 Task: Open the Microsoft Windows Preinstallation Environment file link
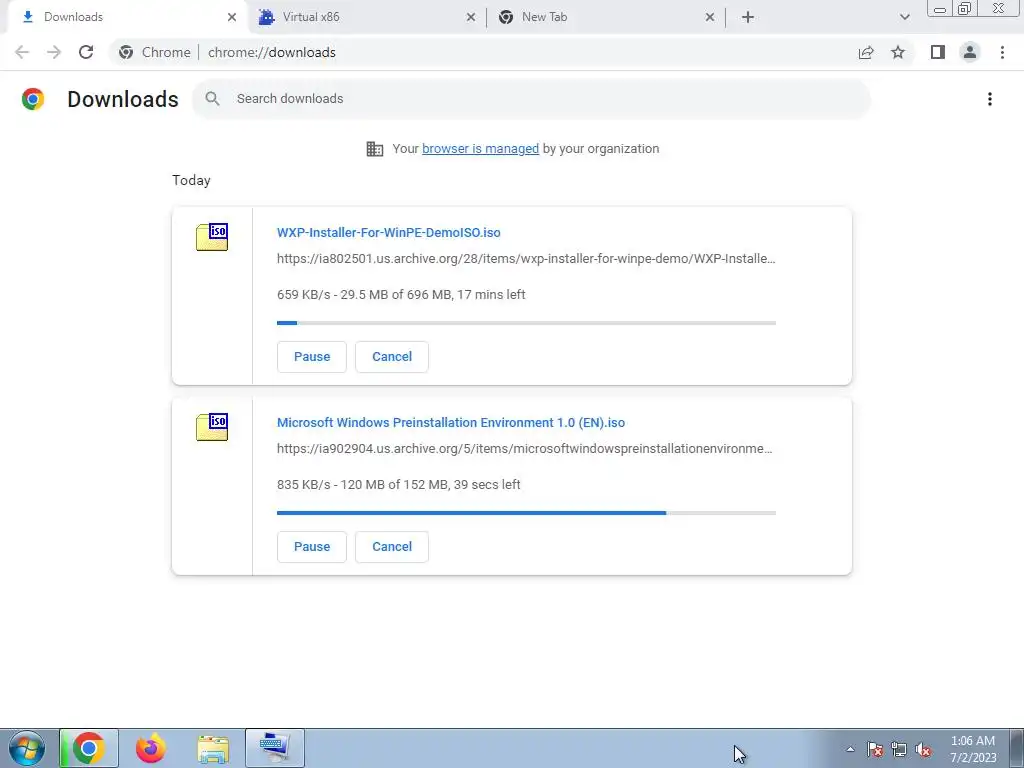coord(451,423)
